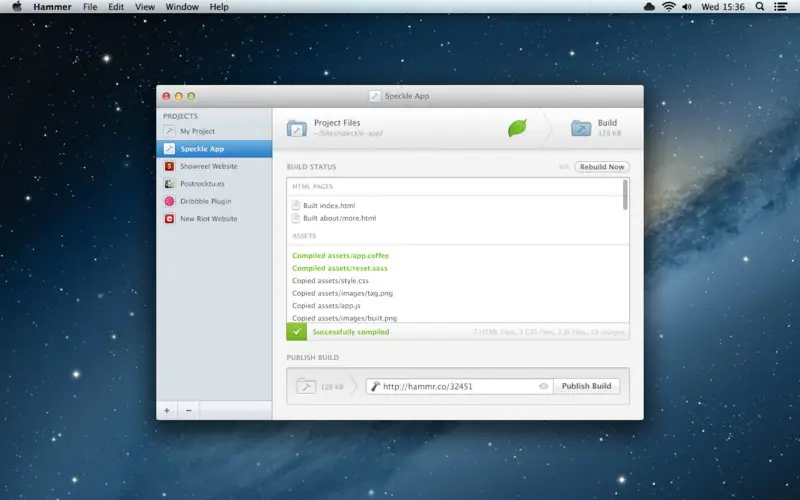Click Compiled assets/app.coffee entry
This screenshot has height=500, width=800.
pos(340,256)
